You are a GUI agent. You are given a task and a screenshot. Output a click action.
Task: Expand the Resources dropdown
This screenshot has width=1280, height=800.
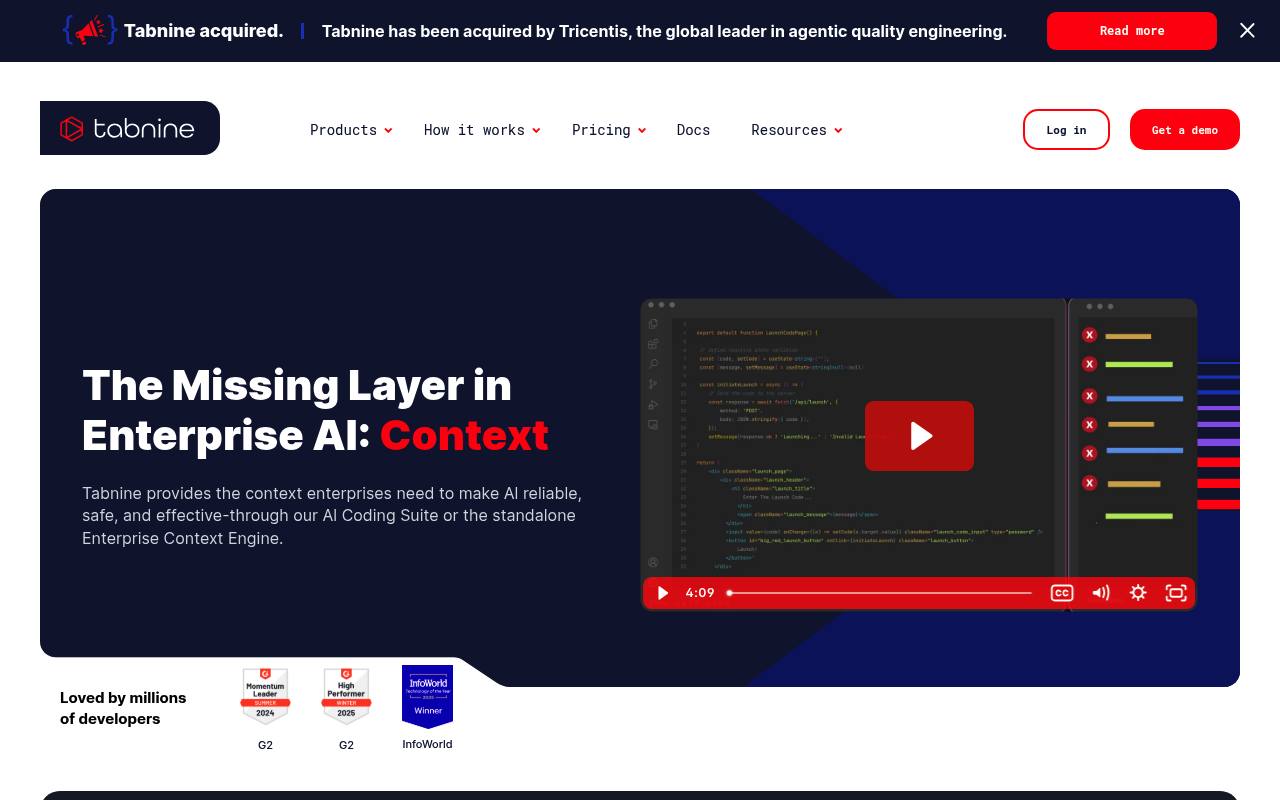[x=797, y=130]
